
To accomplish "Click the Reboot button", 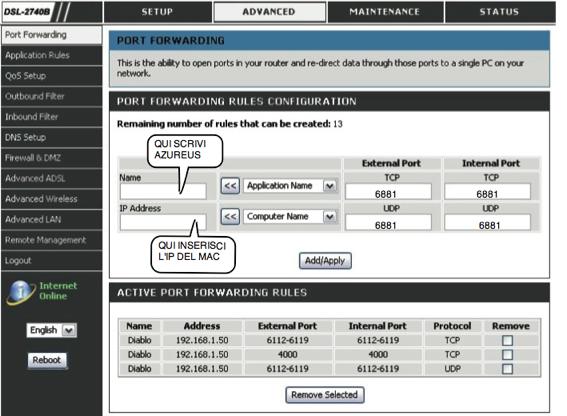I will point(47,360).
